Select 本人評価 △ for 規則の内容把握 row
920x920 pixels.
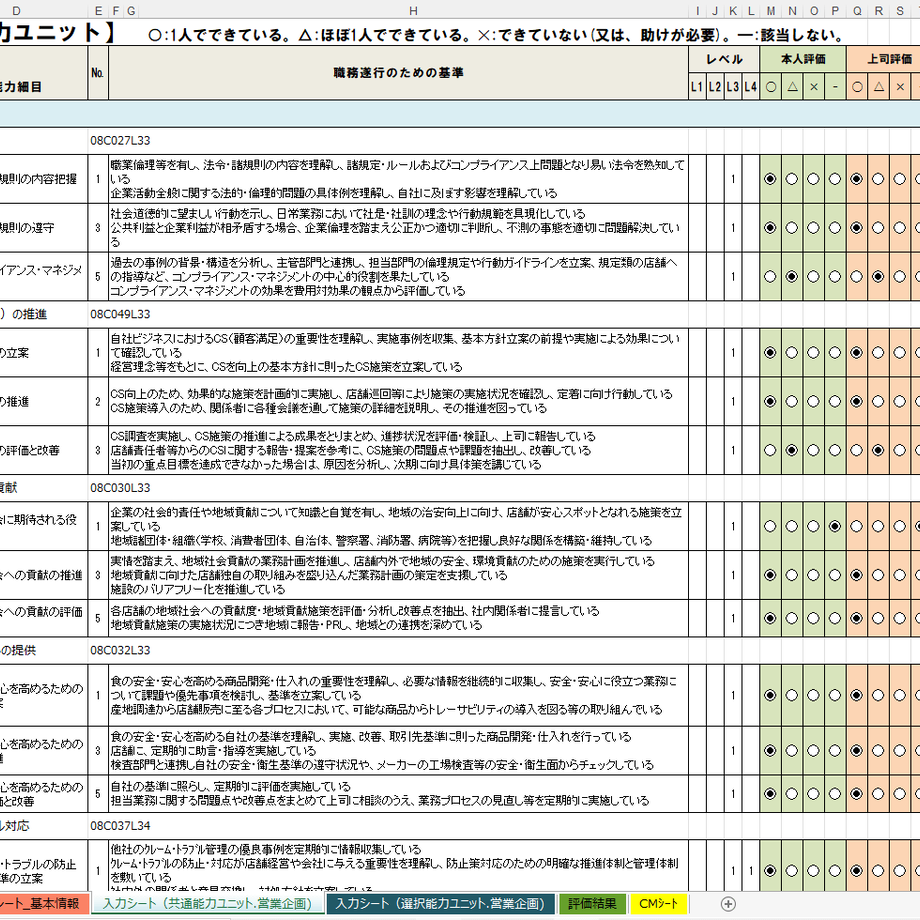[x=792, y=179]
